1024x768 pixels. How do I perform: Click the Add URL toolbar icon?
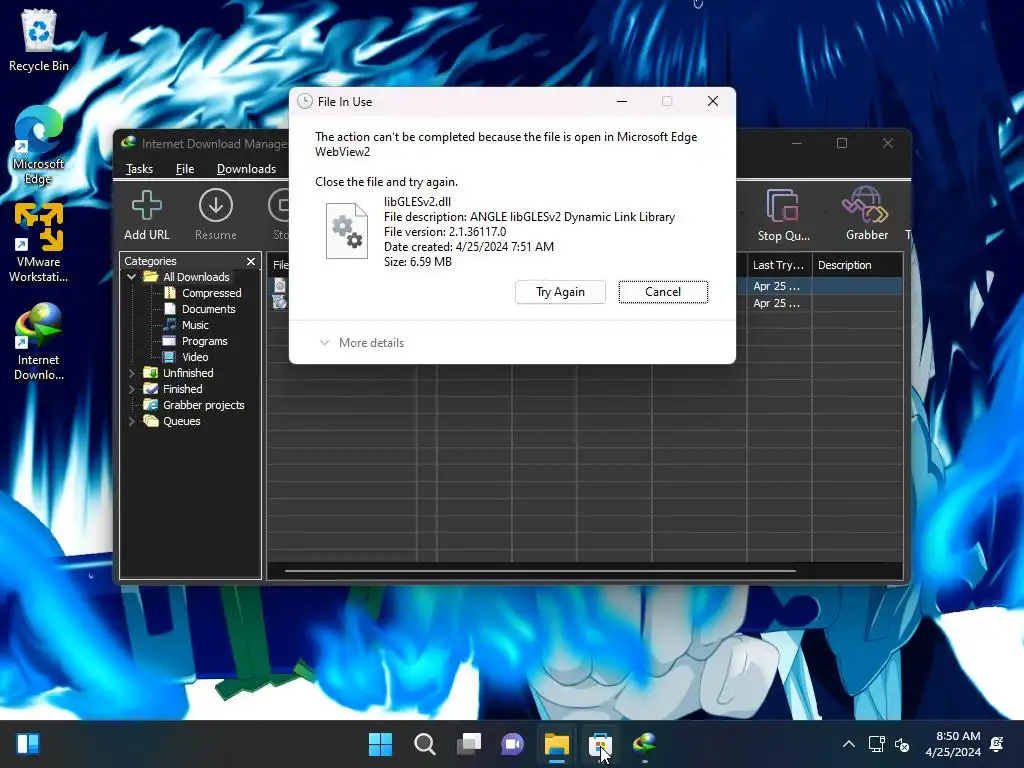pyautogui.click(x=146, y=215)
